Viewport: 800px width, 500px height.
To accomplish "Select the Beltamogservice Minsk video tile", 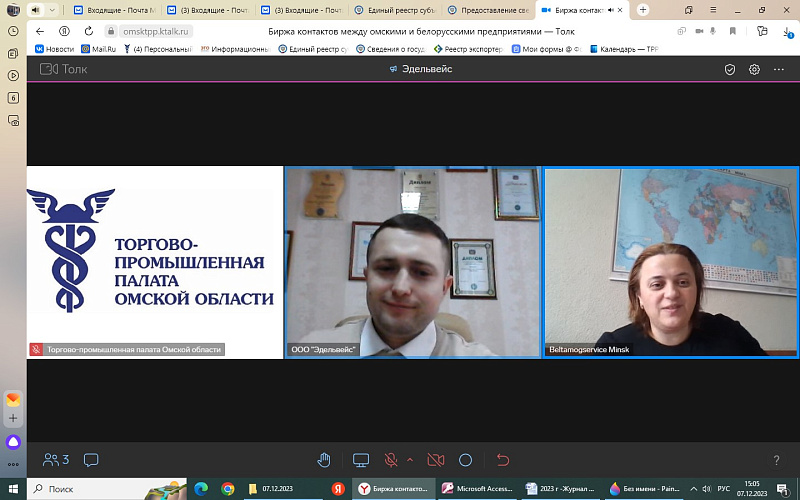I will [670, 262].
